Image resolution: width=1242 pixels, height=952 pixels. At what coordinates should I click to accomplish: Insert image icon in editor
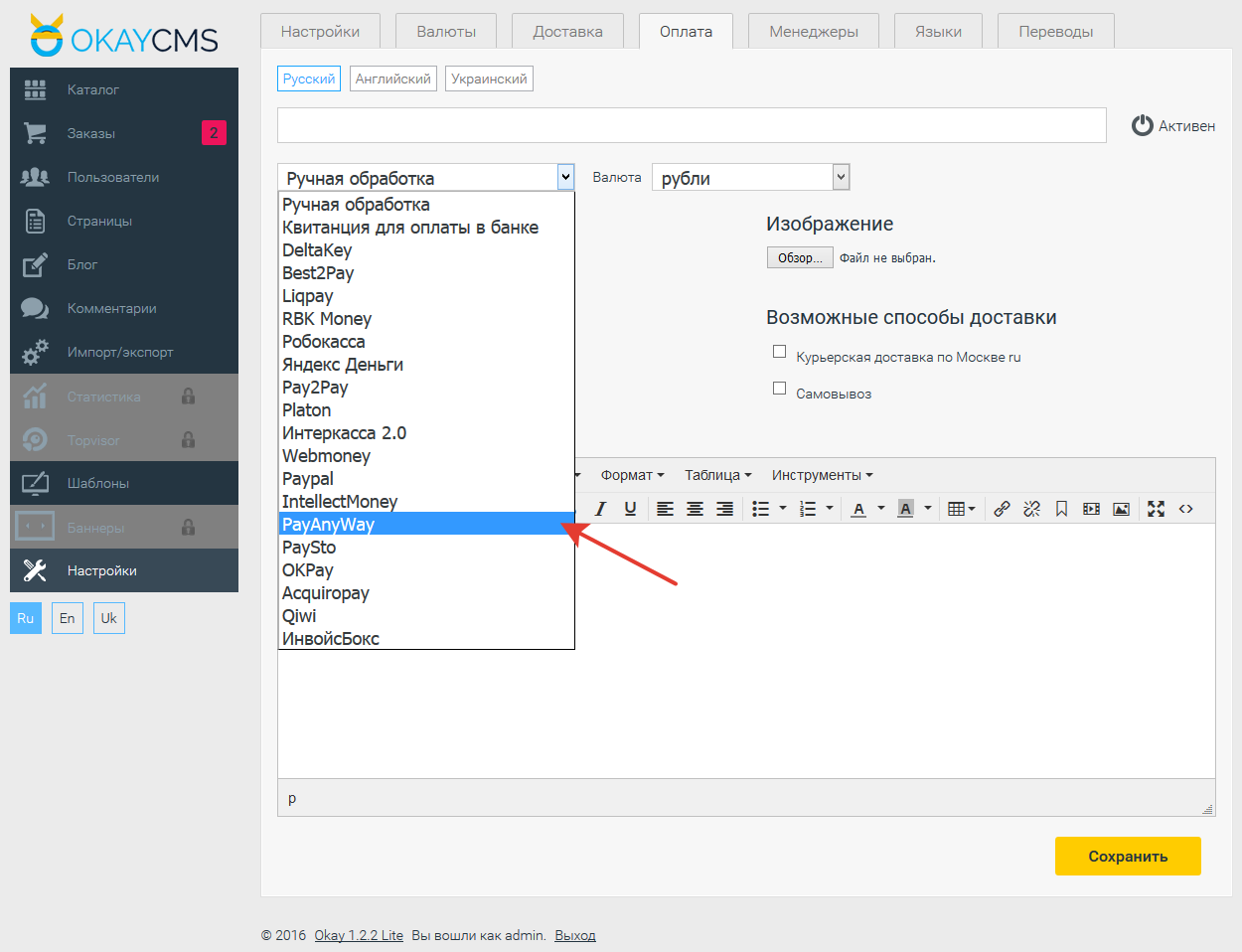tap(1121, 509)
